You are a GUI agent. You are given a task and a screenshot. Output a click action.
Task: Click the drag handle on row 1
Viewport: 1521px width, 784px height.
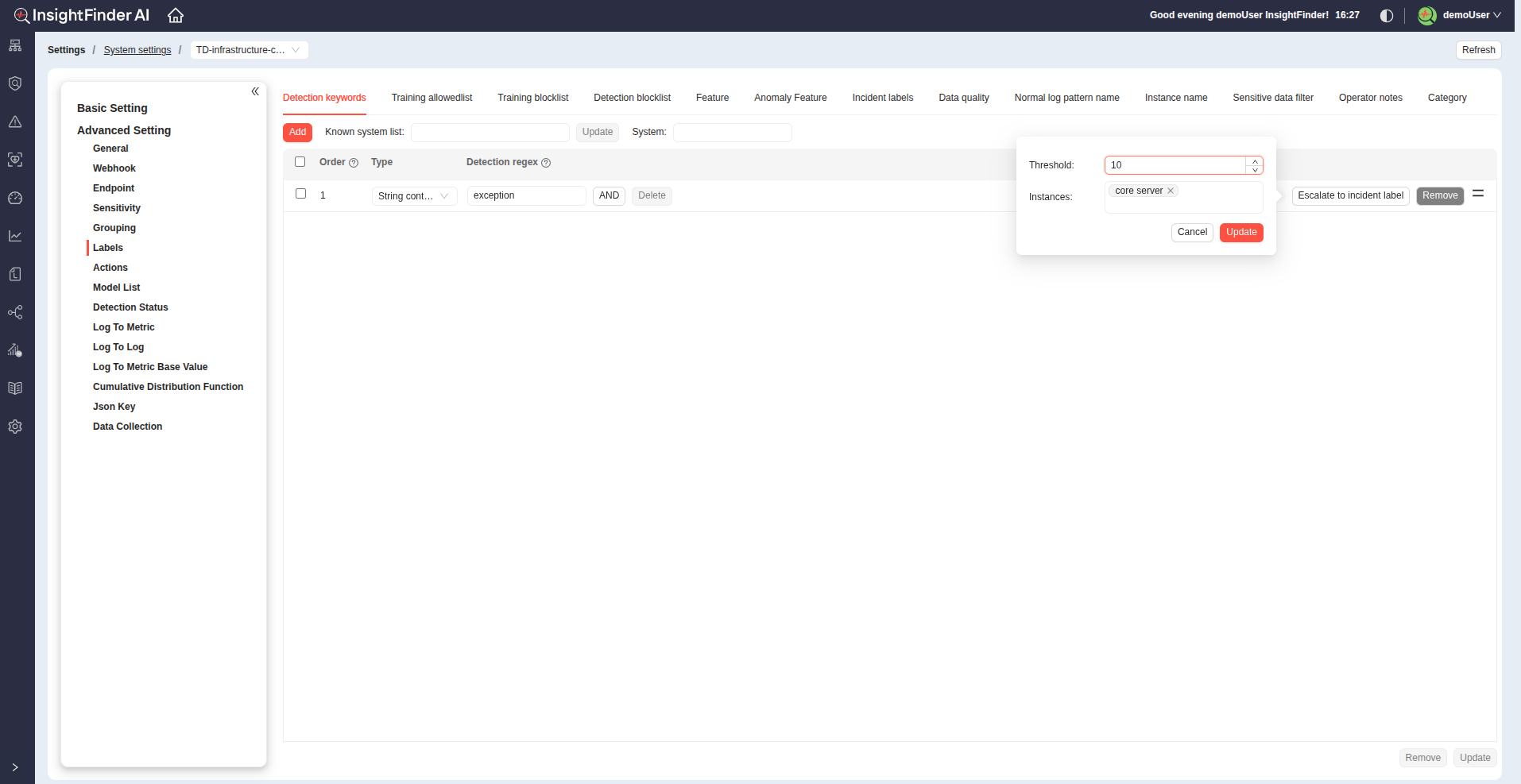pyautogui.click(x=1478, y=194)
